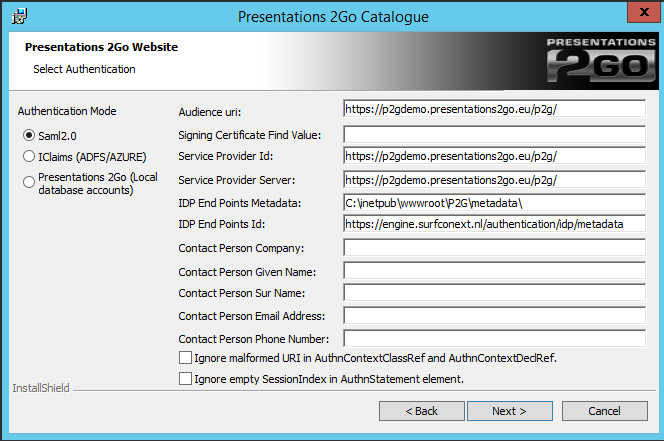The image size is (664, 441).
Task: Click the Presentations 2Go logo banner
Action: pyautogui.click(x=601, y=60)
